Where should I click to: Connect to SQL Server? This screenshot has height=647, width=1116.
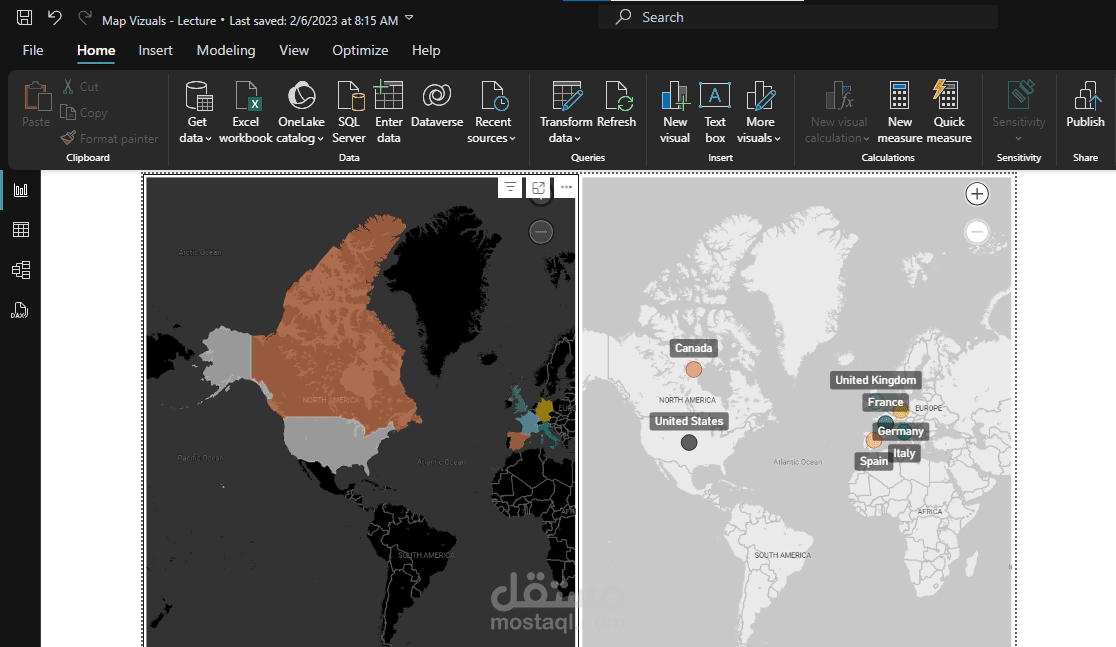pos(349,112)
